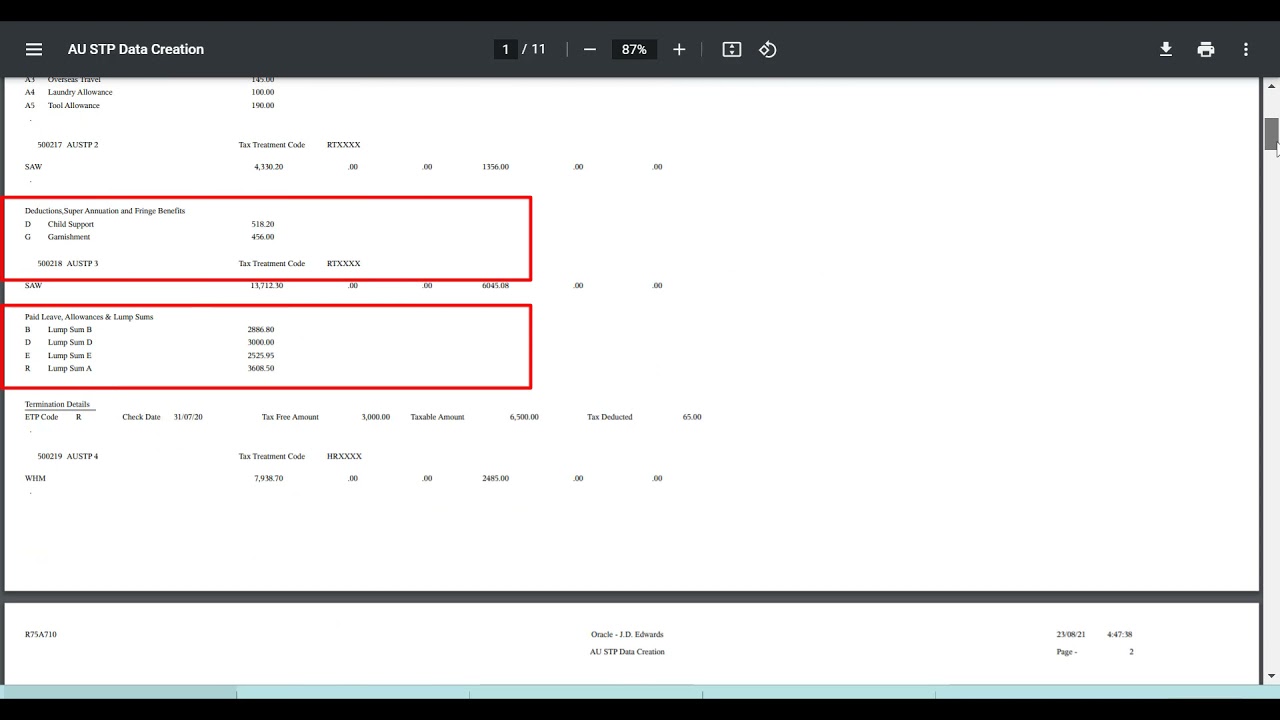
Task: Open the more actions menu
Action: click(1246, 49)
